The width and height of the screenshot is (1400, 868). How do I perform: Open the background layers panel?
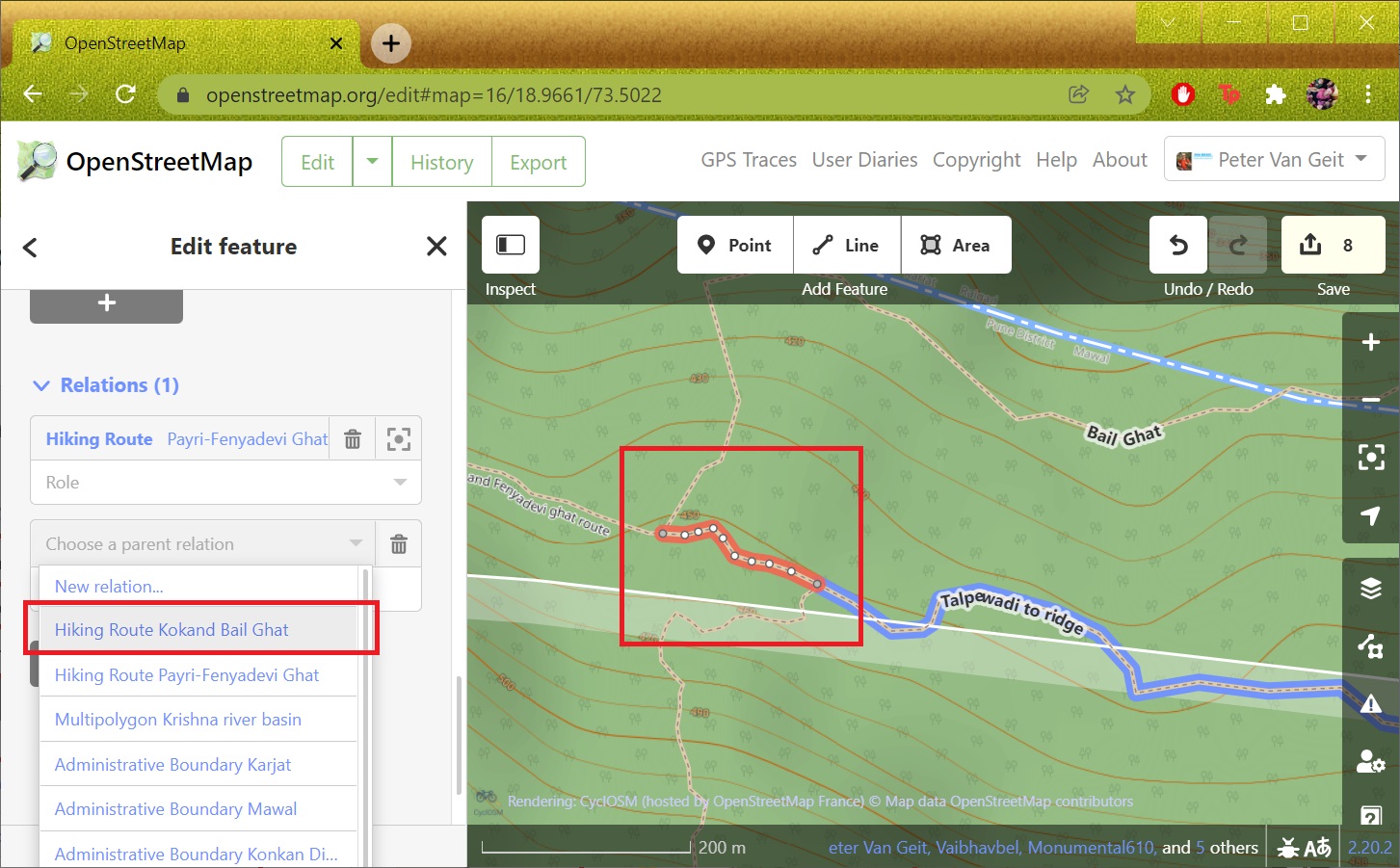1371,588
